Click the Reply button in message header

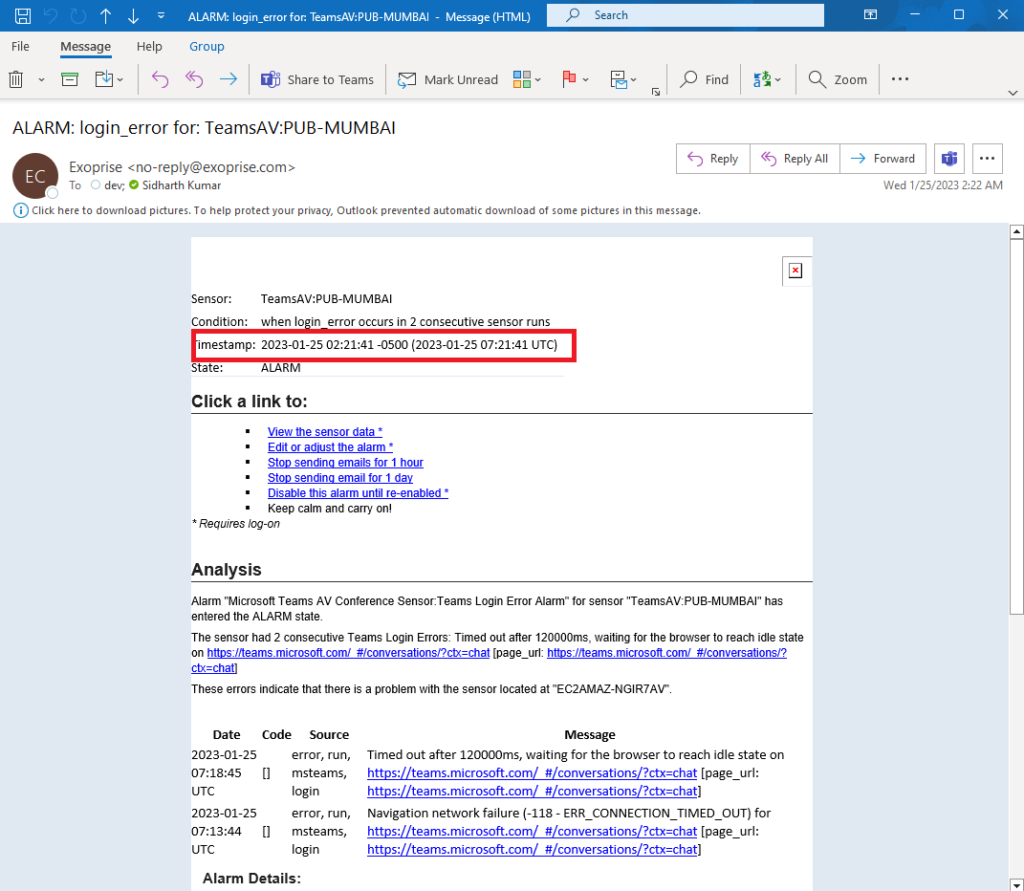point(713,159)
